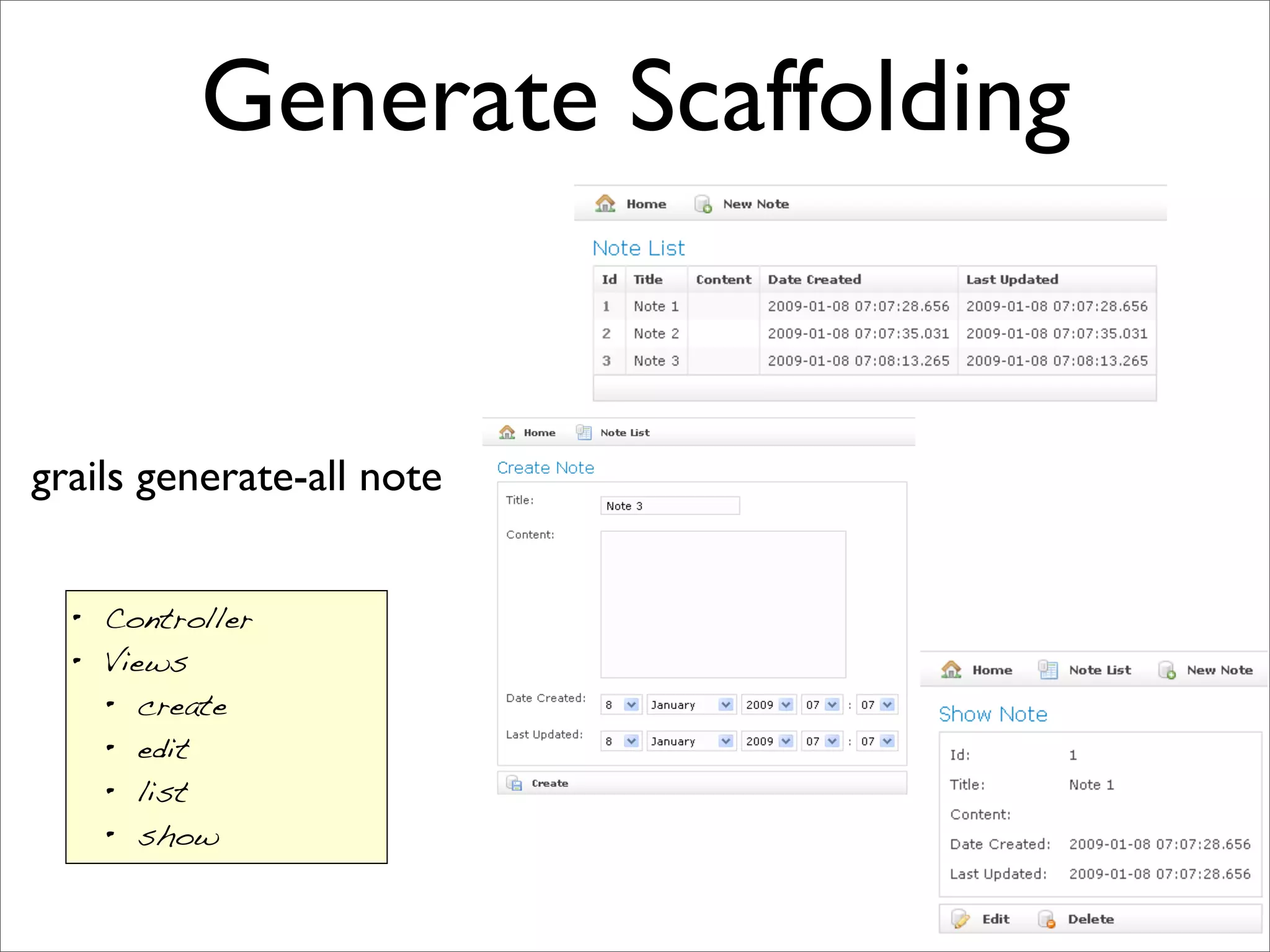Click the pencil Edit icon under Show Note
1270x952 pixels.
click(961, 919)
